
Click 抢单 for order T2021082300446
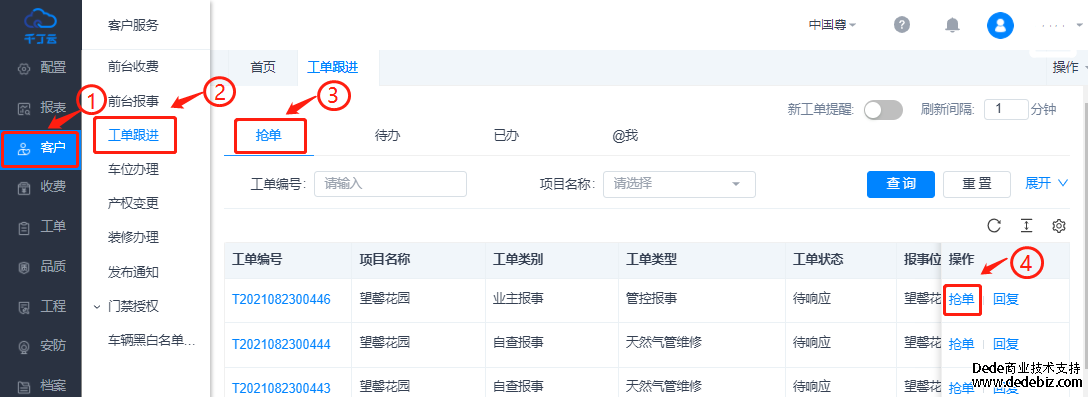click(961, 299)
